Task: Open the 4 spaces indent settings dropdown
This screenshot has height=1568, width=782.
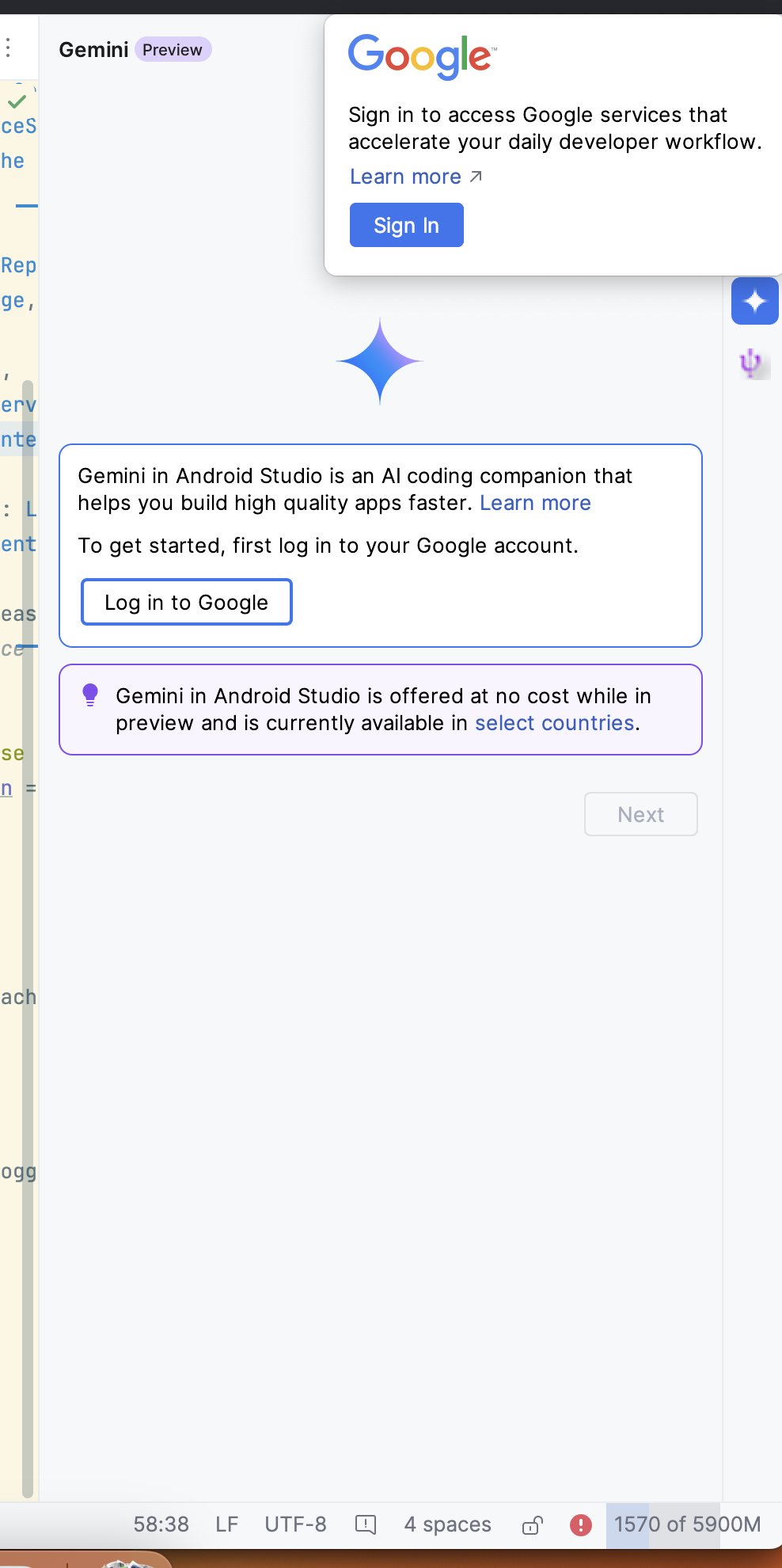Action: [x=447, y=1524]
